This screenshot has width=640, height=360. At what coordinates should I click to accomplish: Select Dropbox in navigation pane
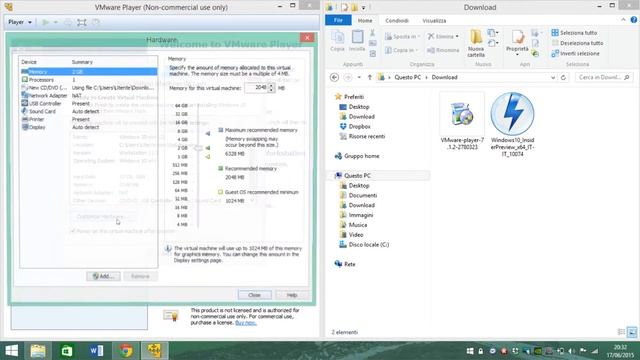(355, 127)
